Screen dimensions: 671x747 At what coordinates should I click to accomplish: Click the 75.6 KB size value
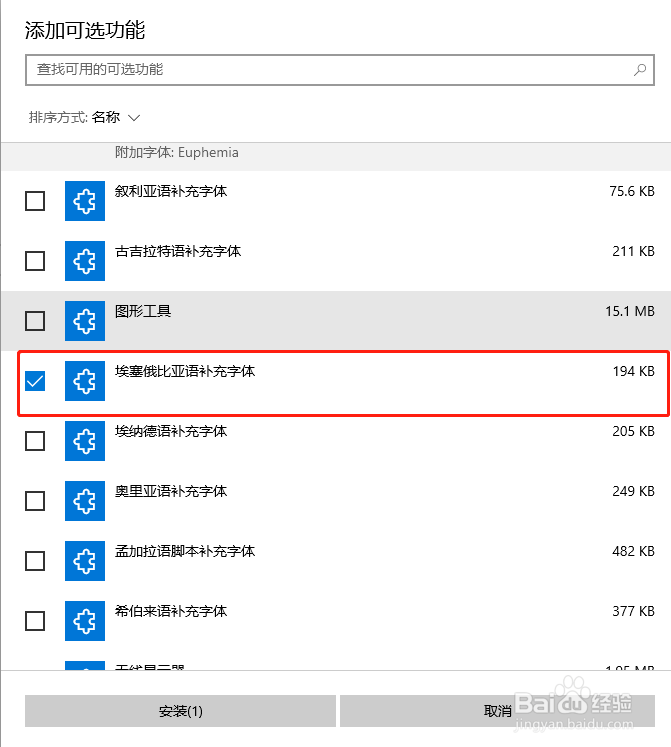tap(632, 192)
